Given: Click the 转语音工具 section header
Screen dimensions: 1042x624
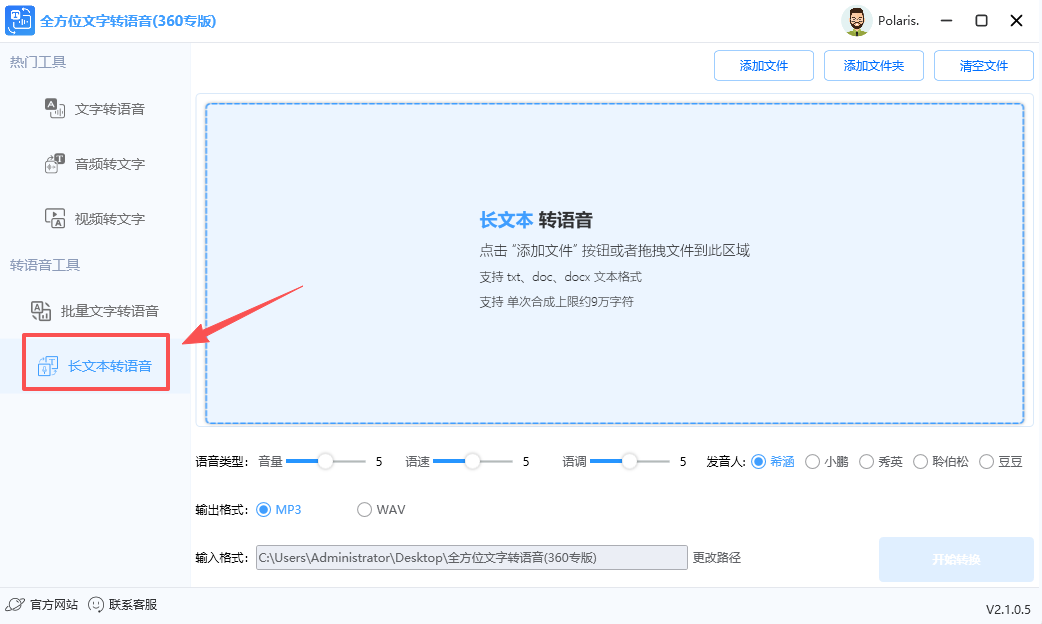Looking at the screenshot, I should point(43,264).
